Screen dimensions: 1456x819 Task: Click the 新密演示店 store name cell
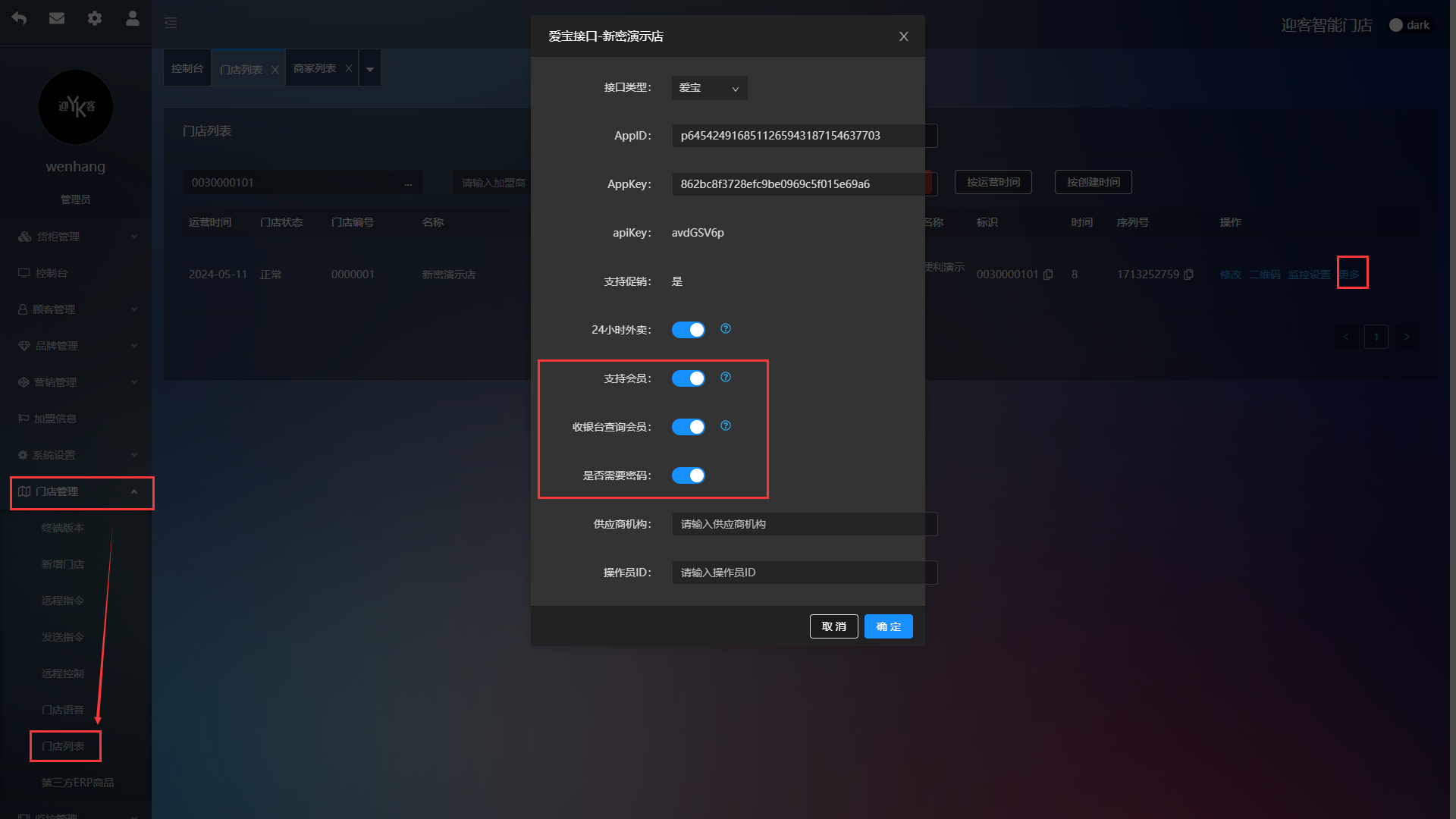449,275
